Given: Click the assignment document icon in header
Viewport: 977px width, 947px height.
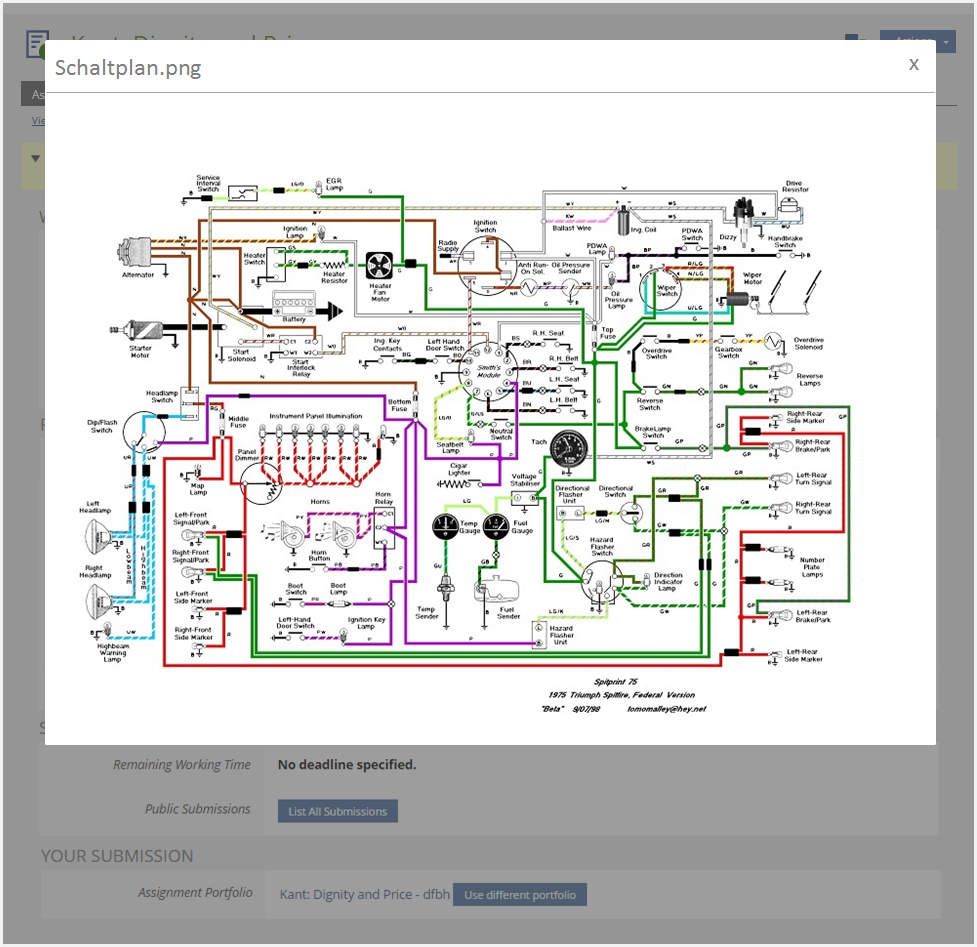Looking at the screenshot, I should click(x=37, y=44).
